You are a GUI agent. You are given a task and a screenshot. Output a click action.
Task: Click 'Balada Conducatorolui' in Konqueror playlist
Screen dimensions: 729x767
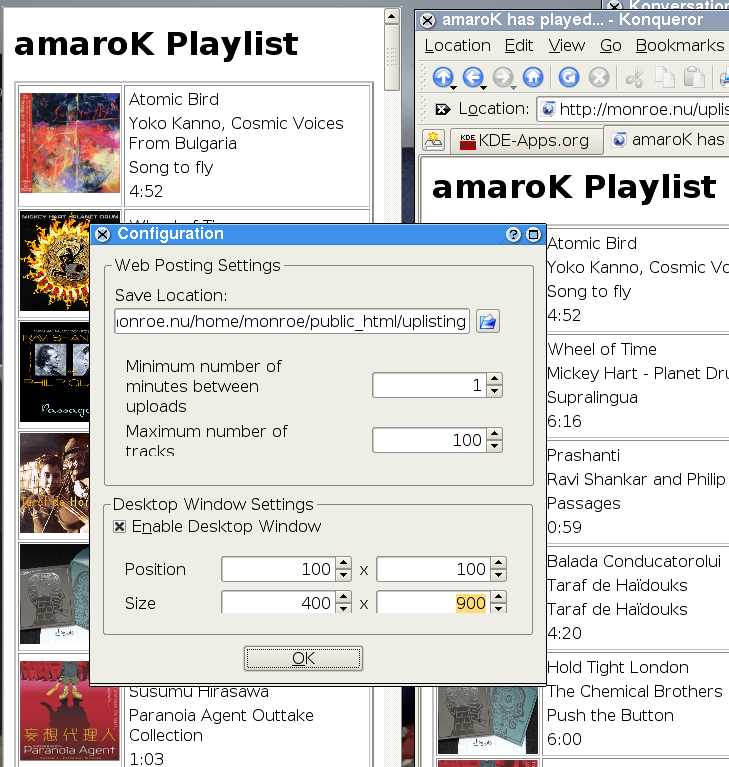coord(634,561)
